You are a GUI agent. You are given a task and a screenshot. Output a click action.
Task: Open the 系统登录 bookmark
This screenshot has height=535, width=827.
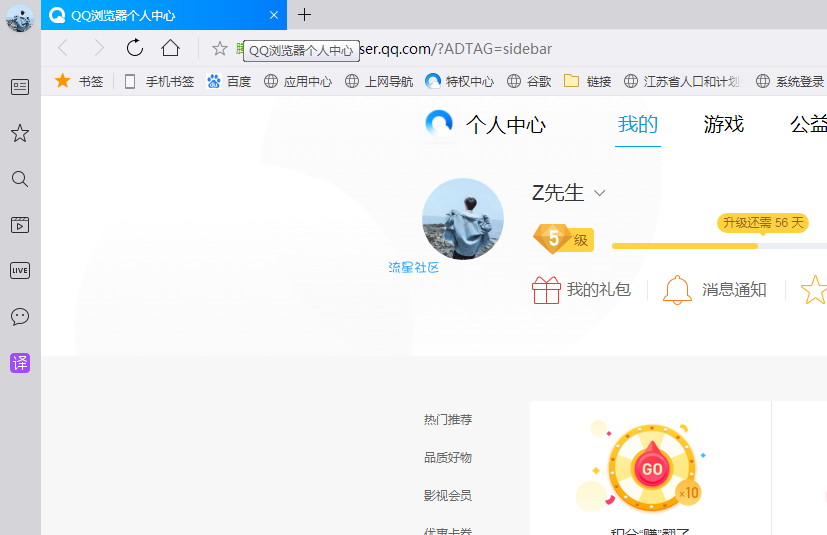point(790,81)
